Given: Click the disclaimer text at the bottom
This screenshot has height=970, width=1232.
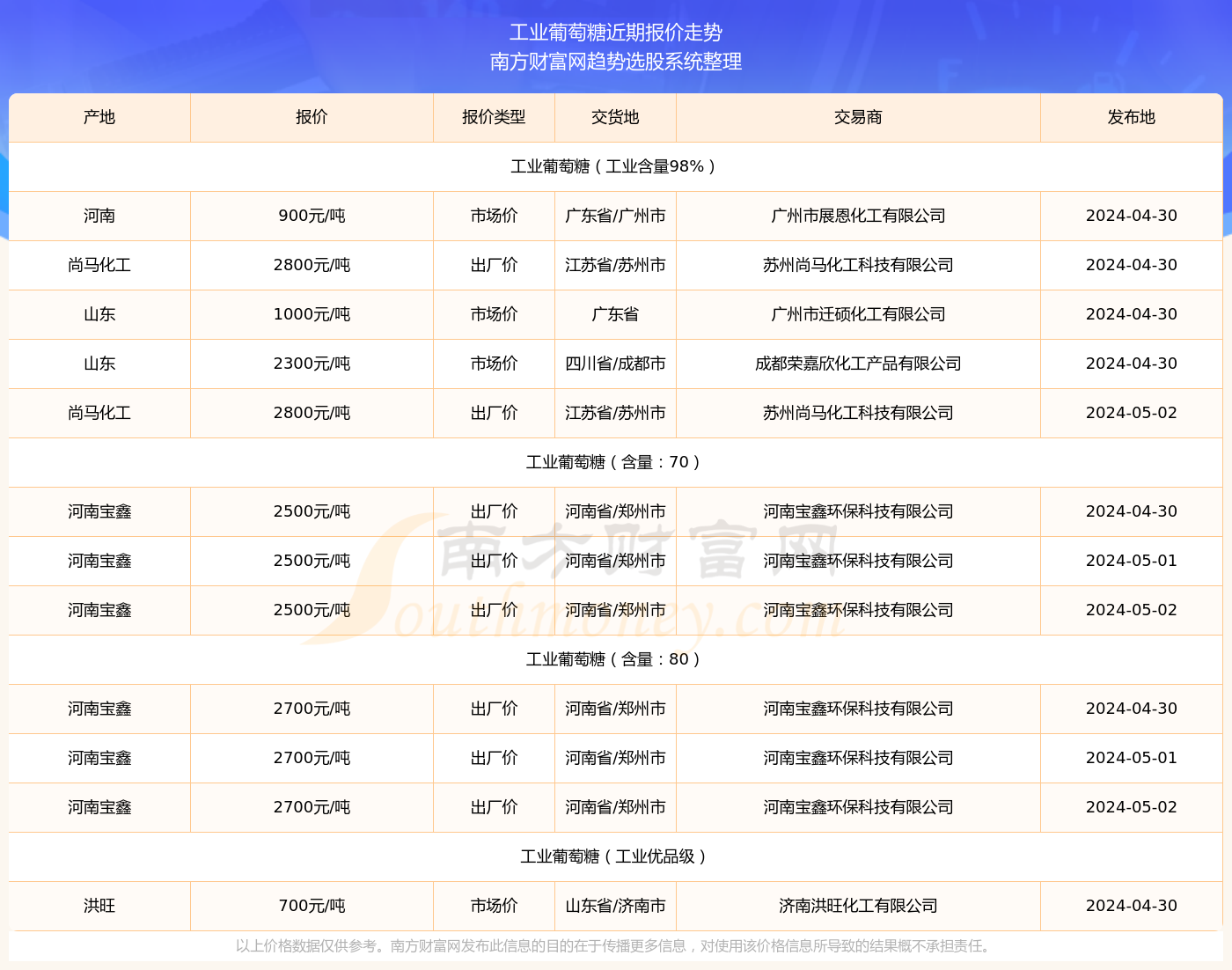Looking at the screenshot, I should (x=615, y=946).
